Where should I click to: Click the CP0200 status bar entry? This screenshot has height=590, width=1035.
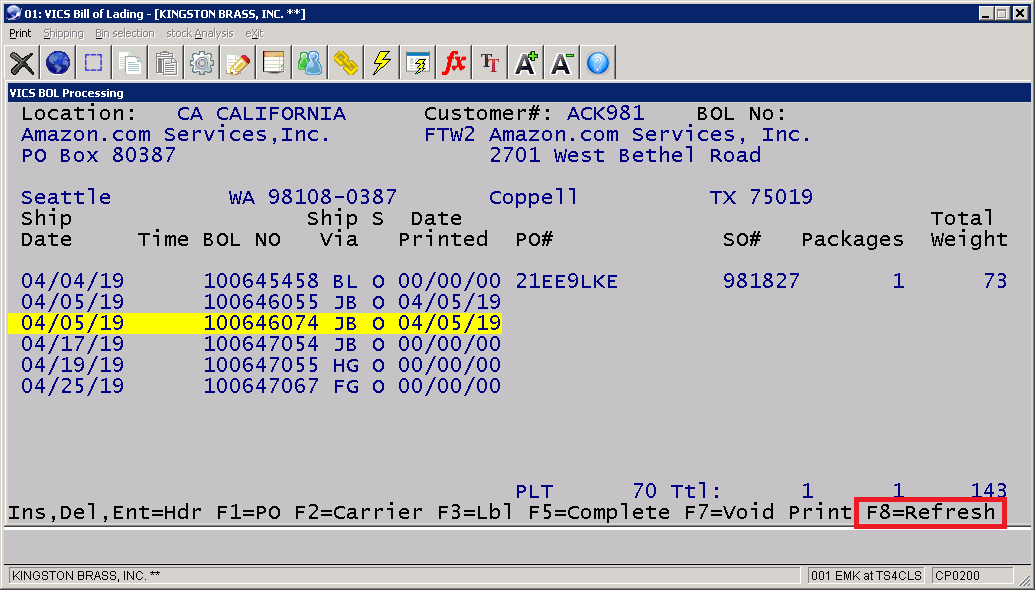click(x=972, y=575)
